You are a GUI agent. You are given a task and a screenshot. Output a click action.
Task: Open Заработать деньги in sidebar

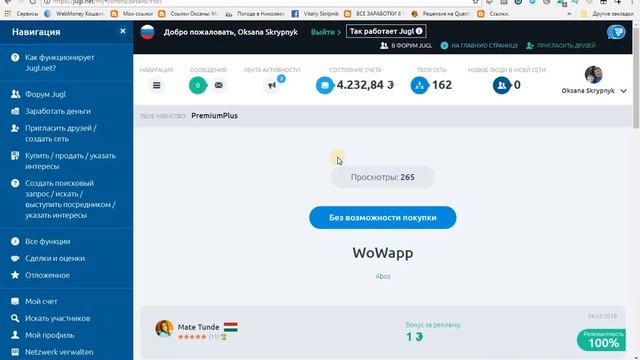(x=58, y=111)
